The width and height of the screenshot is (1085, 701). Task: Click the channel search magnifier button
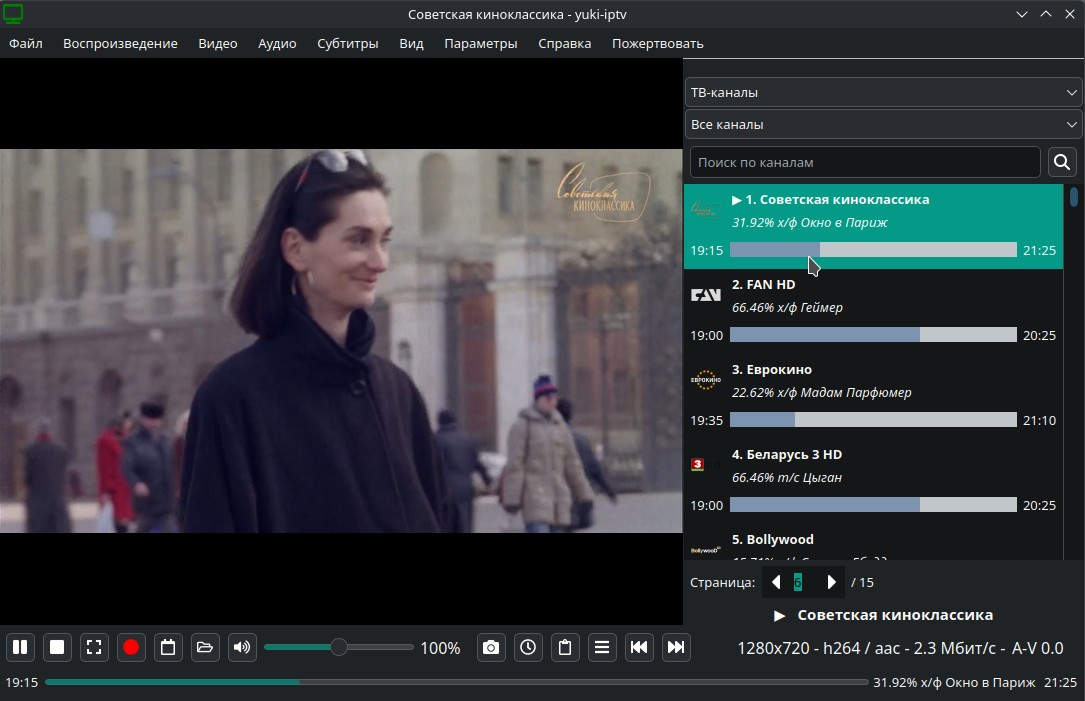pyautogui.click(x=1062, y=162)
